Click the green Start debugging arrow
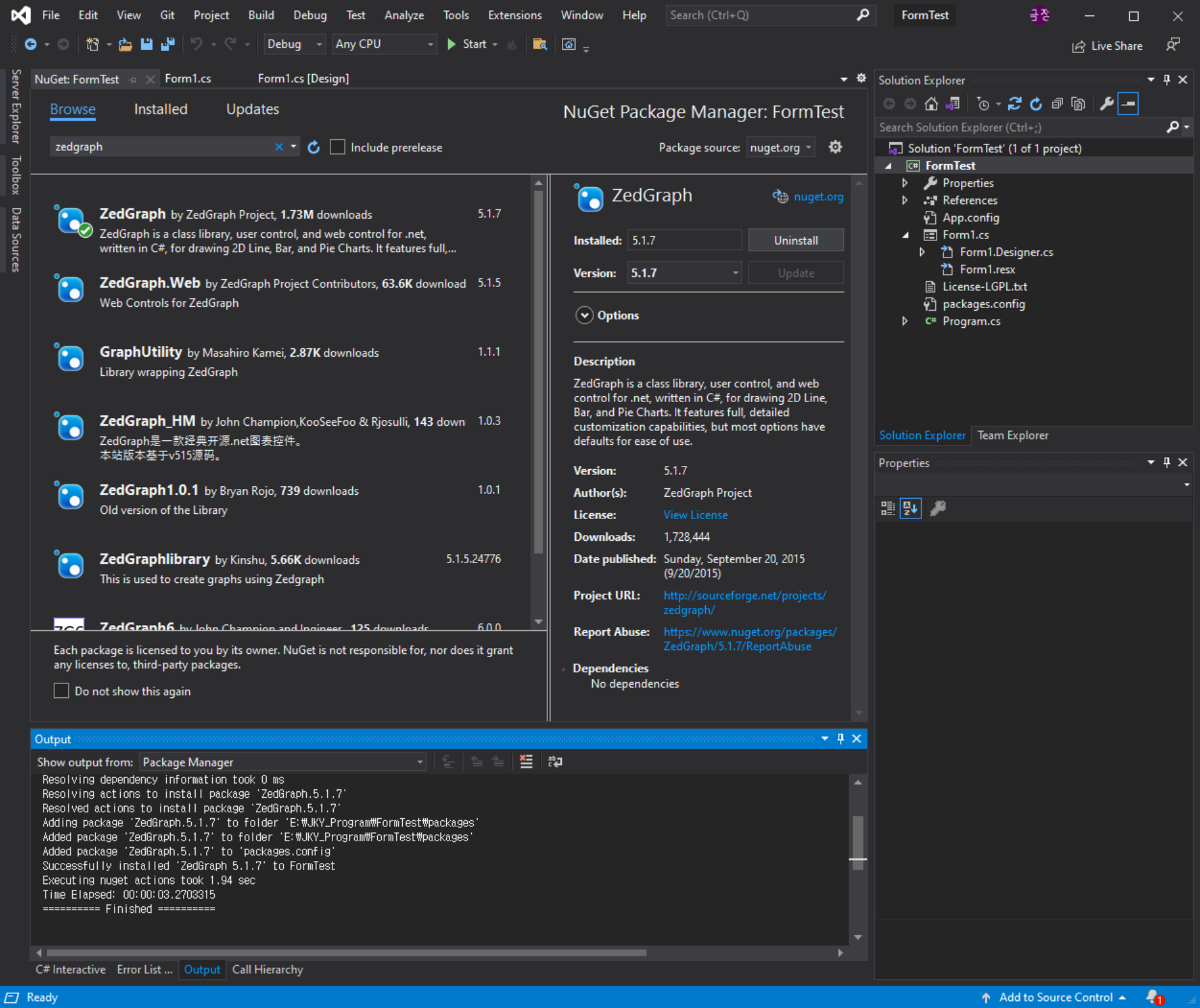1200x1008 pixels. click(x=451, y=44)
